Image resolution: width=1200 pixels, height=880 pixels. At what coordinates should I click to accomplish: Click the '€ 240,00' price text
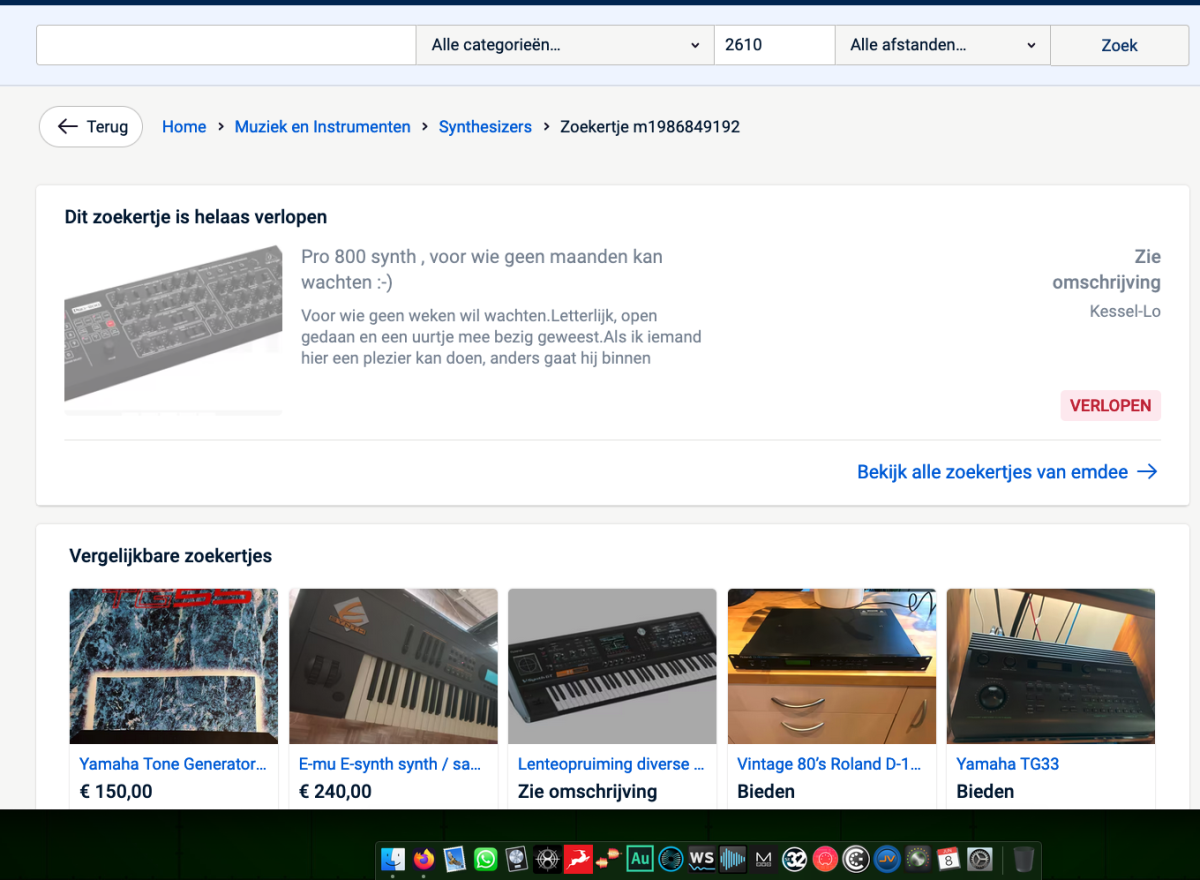point(335,792)
